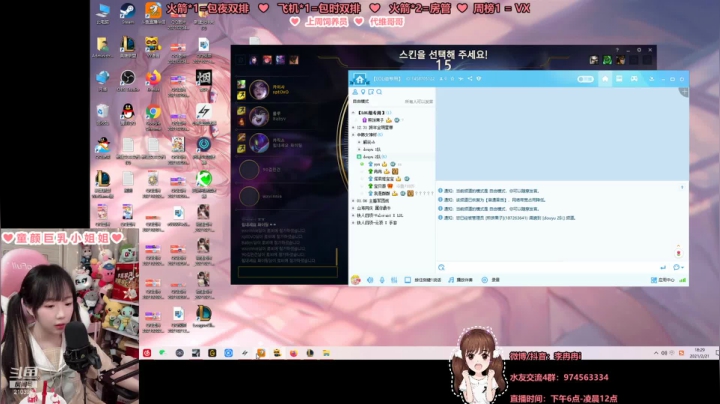Click the plus button at the YY content corner
The height and width of the screenshot is (404, 720).
pyautogui.click(x=684, y=92)
